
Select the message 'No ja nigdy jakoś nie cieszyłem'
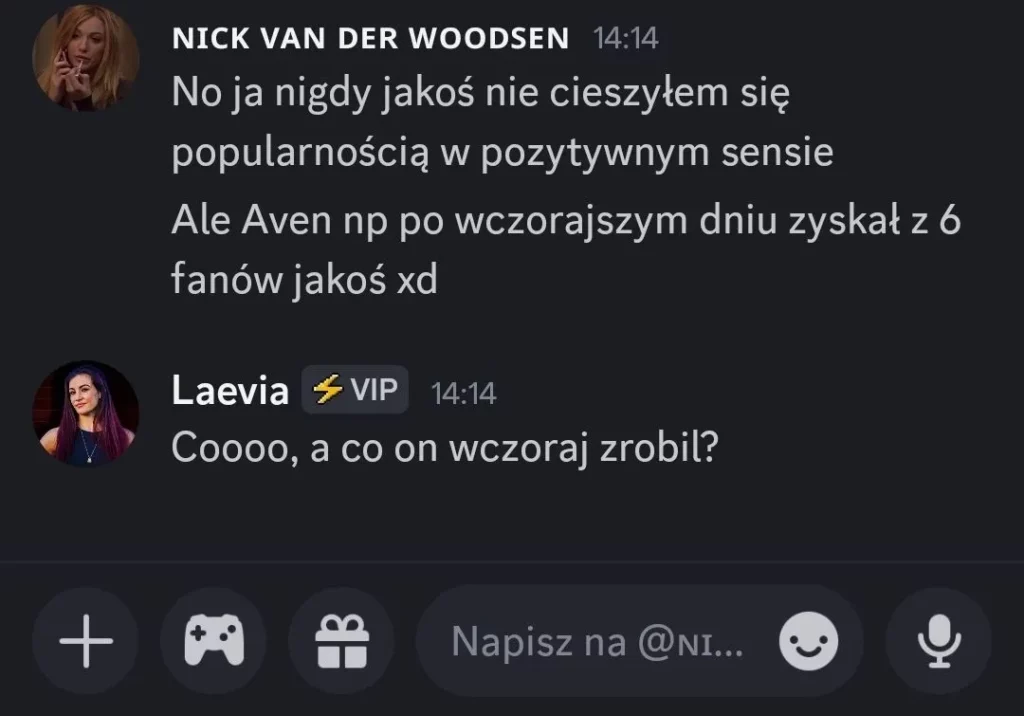pyautogui.click(x=503, y=122)
